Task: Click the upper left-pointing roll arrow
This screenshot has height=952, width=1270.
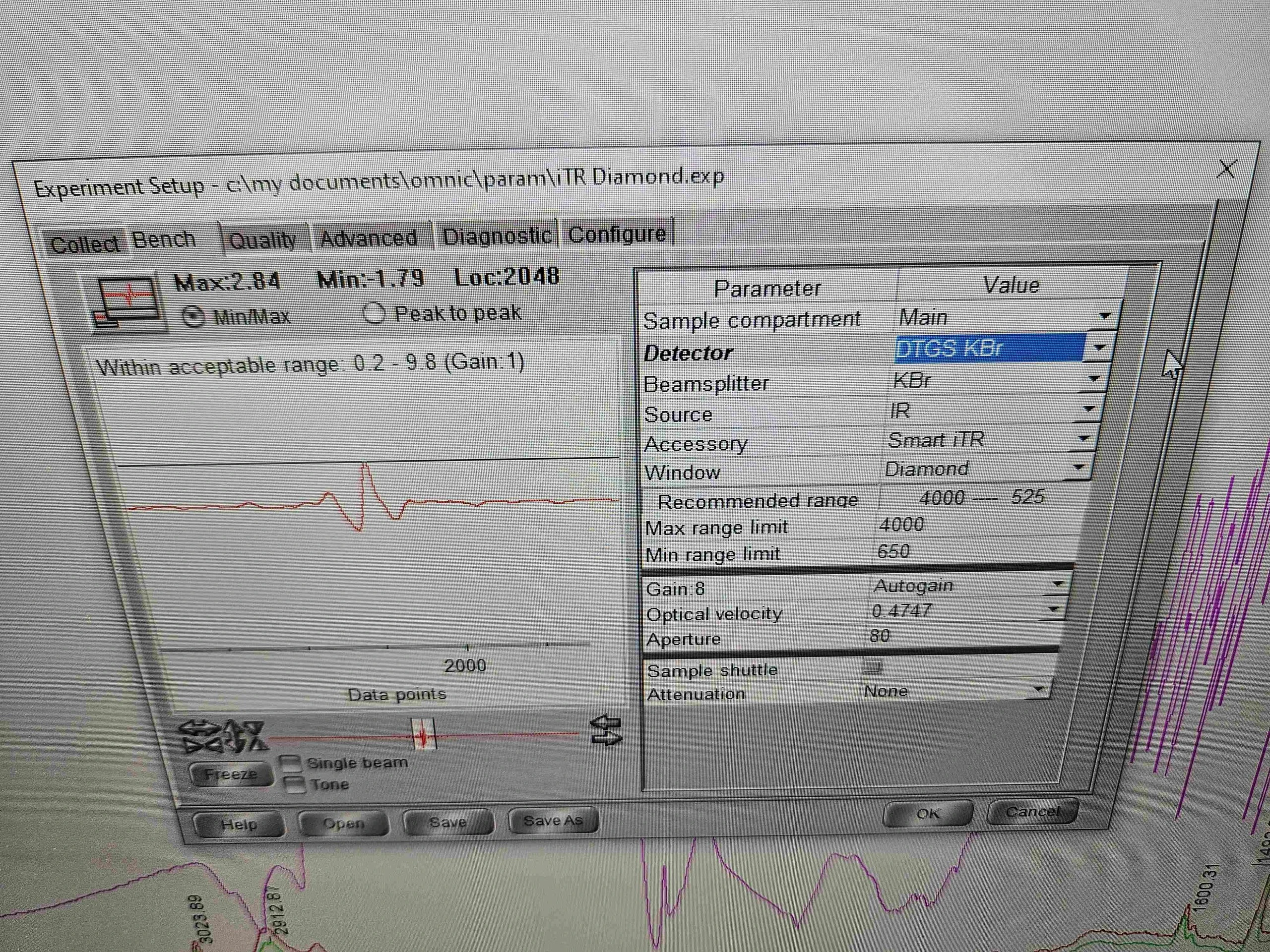Action: coord(607,722)
